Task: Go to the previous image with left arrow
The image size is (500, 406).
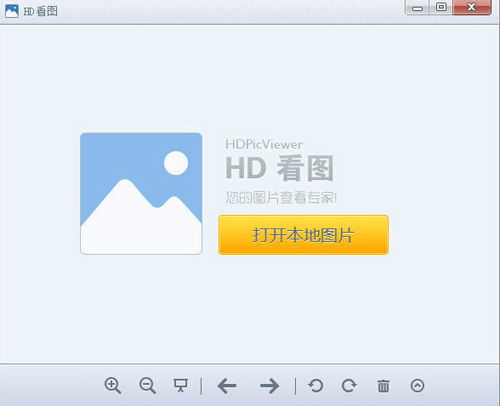Action: tap(227, 386)
